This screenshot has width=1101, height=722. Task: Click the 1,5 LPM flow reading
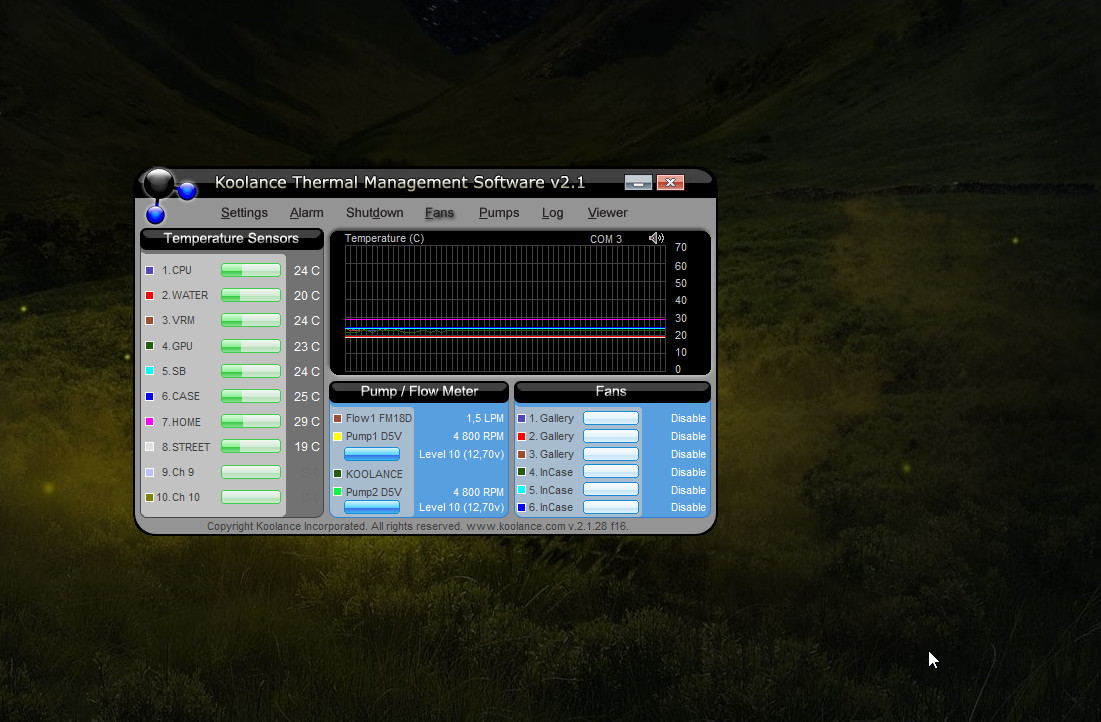coord(484,419)
